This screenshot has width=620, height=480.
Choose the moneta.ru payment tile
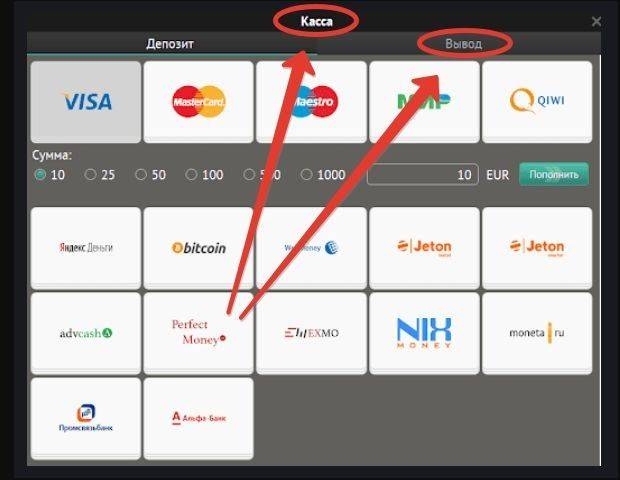coord(537,333)
